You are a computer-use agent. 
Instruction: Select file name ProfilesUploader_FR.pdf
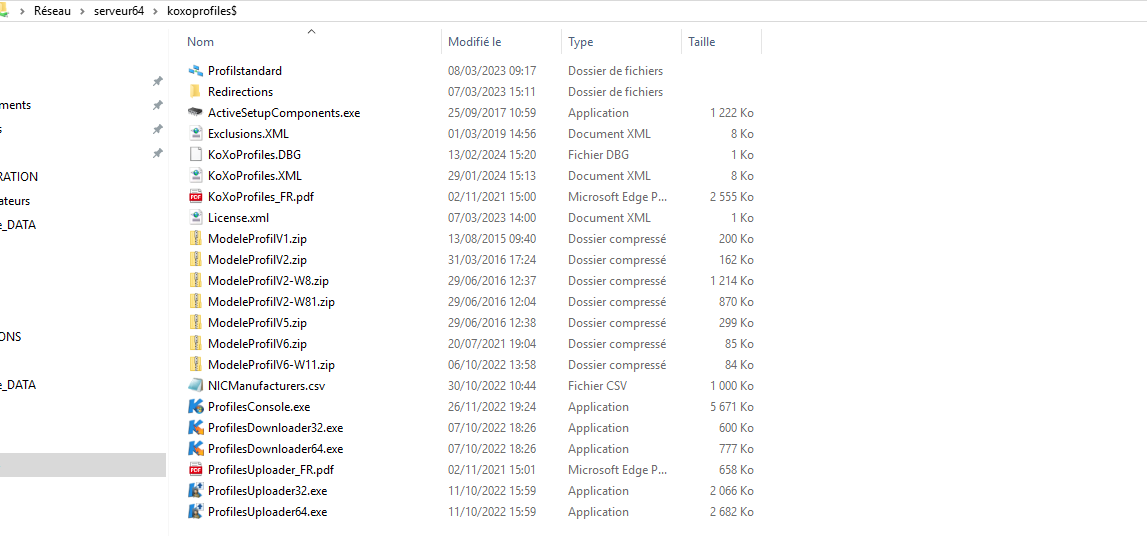(x=271, y=469)
